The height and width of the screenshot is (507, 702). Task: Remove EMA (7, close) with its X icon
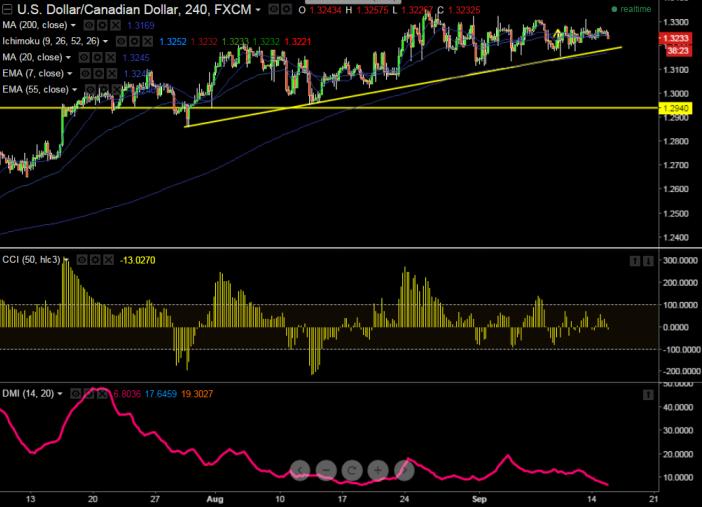click(112, 73)
